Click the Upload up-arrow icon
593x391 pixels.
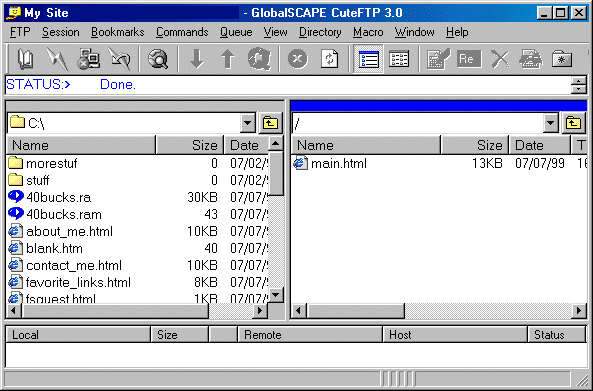227,59
